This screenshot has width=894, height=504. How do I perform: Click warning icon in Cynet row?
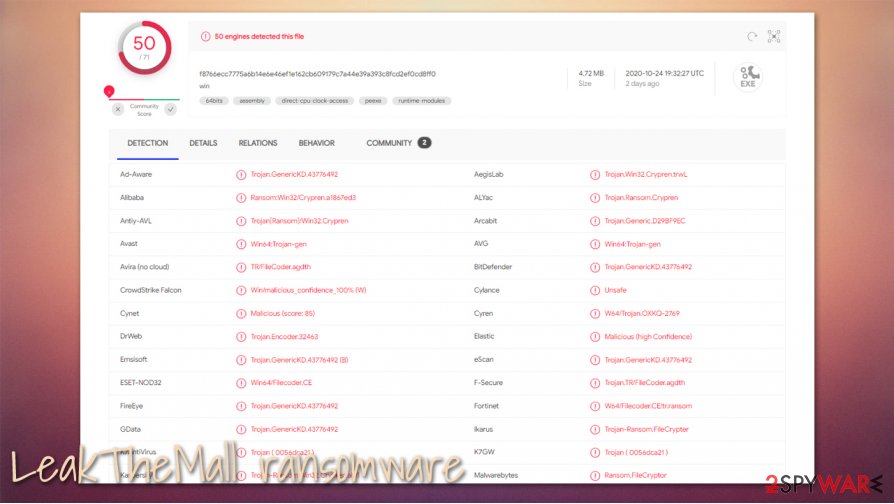click(x=241, y=314)
